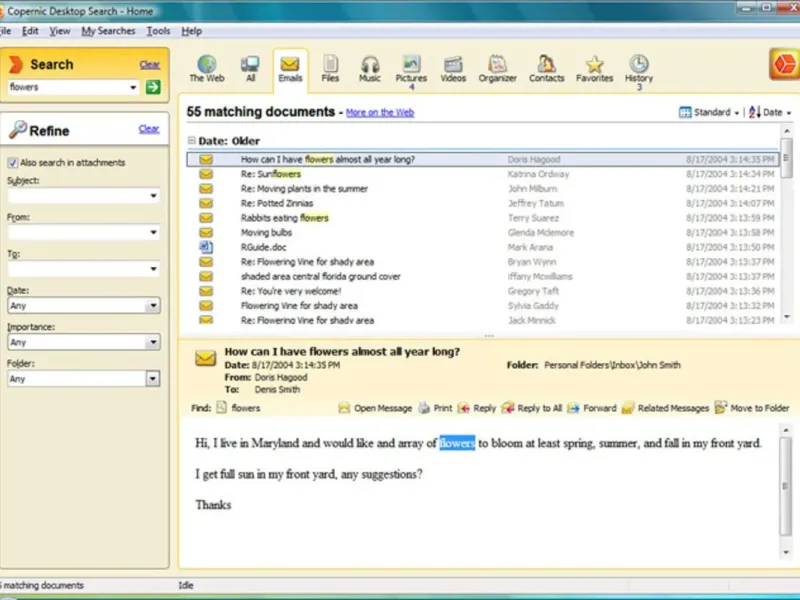Open the Videos category
800x600 pixels.
point(453,69)
